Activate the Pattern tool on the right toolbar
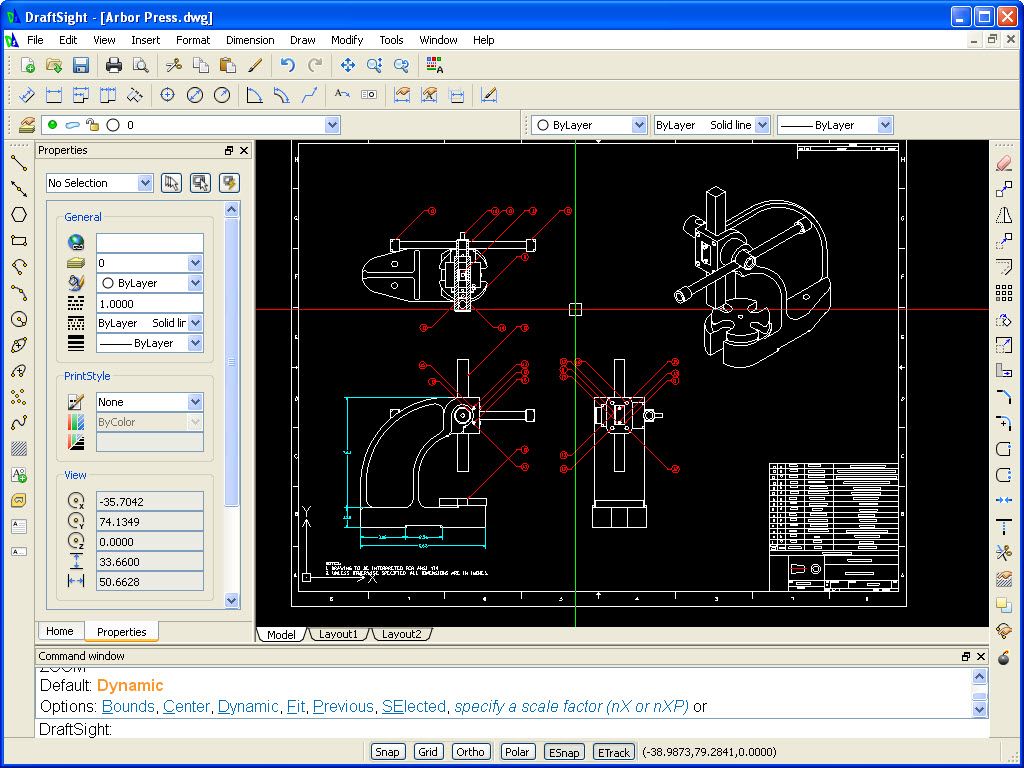The width and height of the screenshot is (1024, 768). tap(1004, 292)
